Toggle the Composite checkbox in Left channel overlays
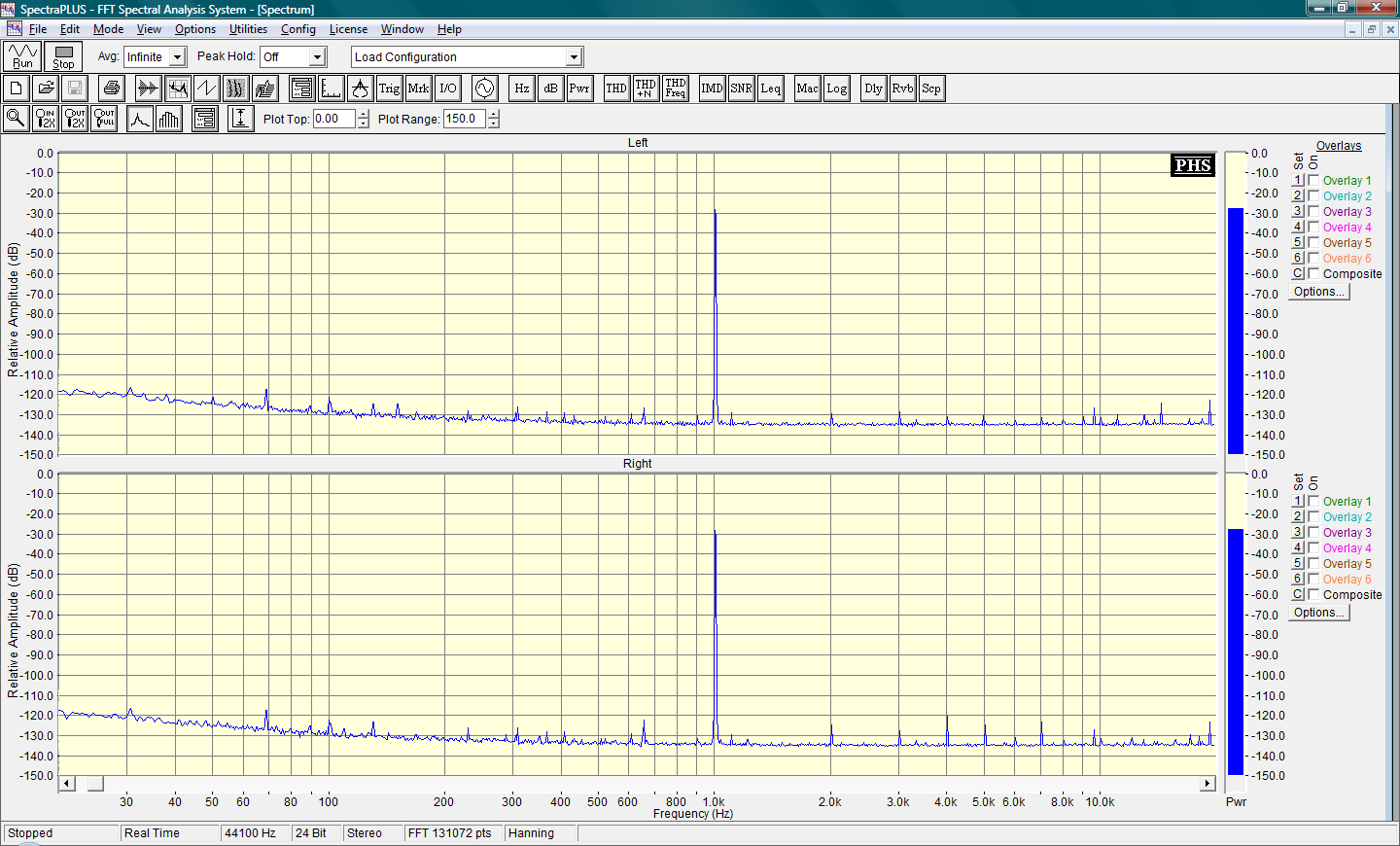This screenshot has width=1400, height=846. pos(1313,274)
